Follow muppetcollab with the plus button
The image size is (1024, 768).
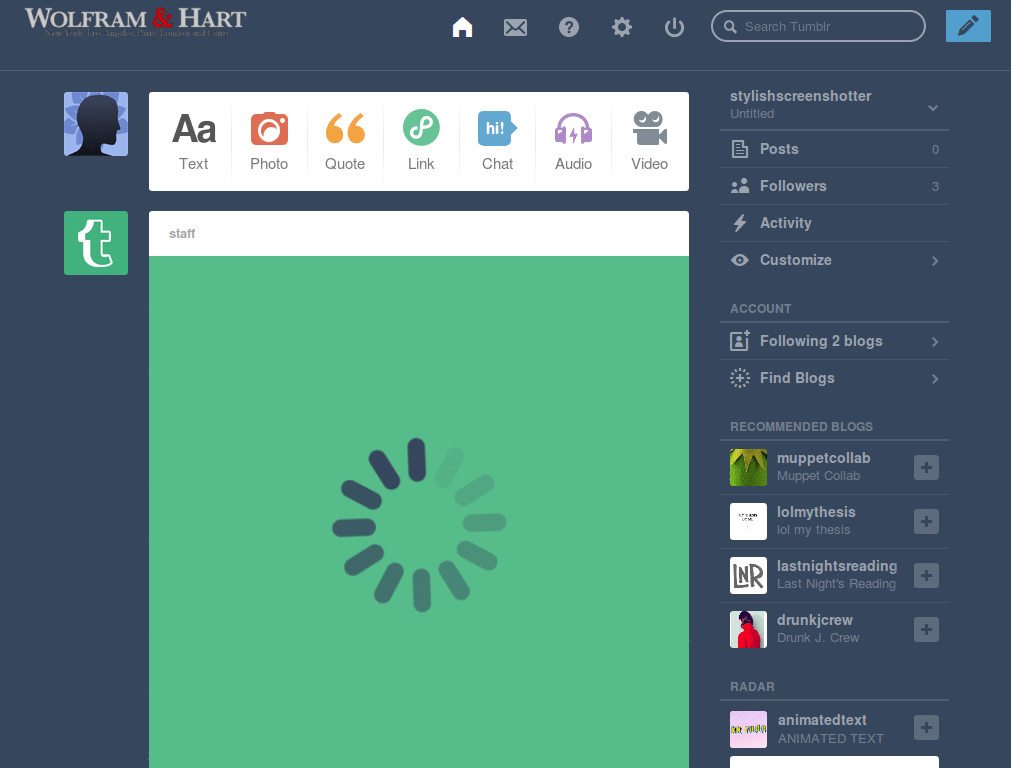(x=925, y=467)
